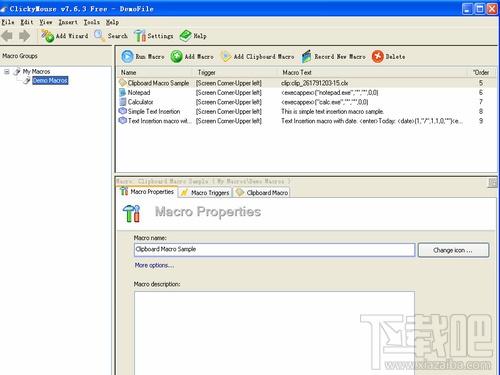Click Add Clipboard Macro

257,56
